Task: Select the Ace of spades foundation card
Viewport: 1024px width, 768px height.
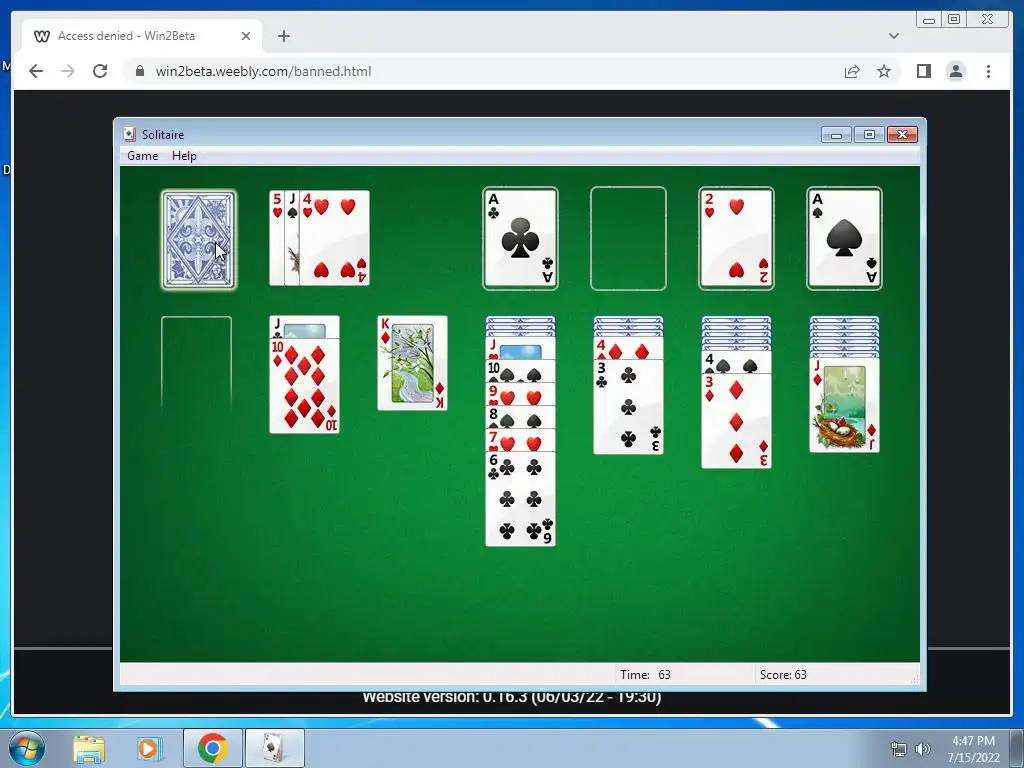Action: click(x=844, y=238)
